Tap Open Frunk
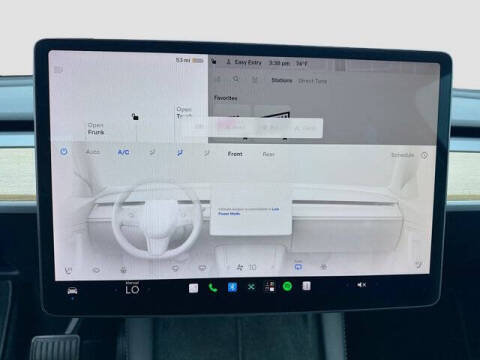This screenshot has height=360, width=480. [96, 129]
